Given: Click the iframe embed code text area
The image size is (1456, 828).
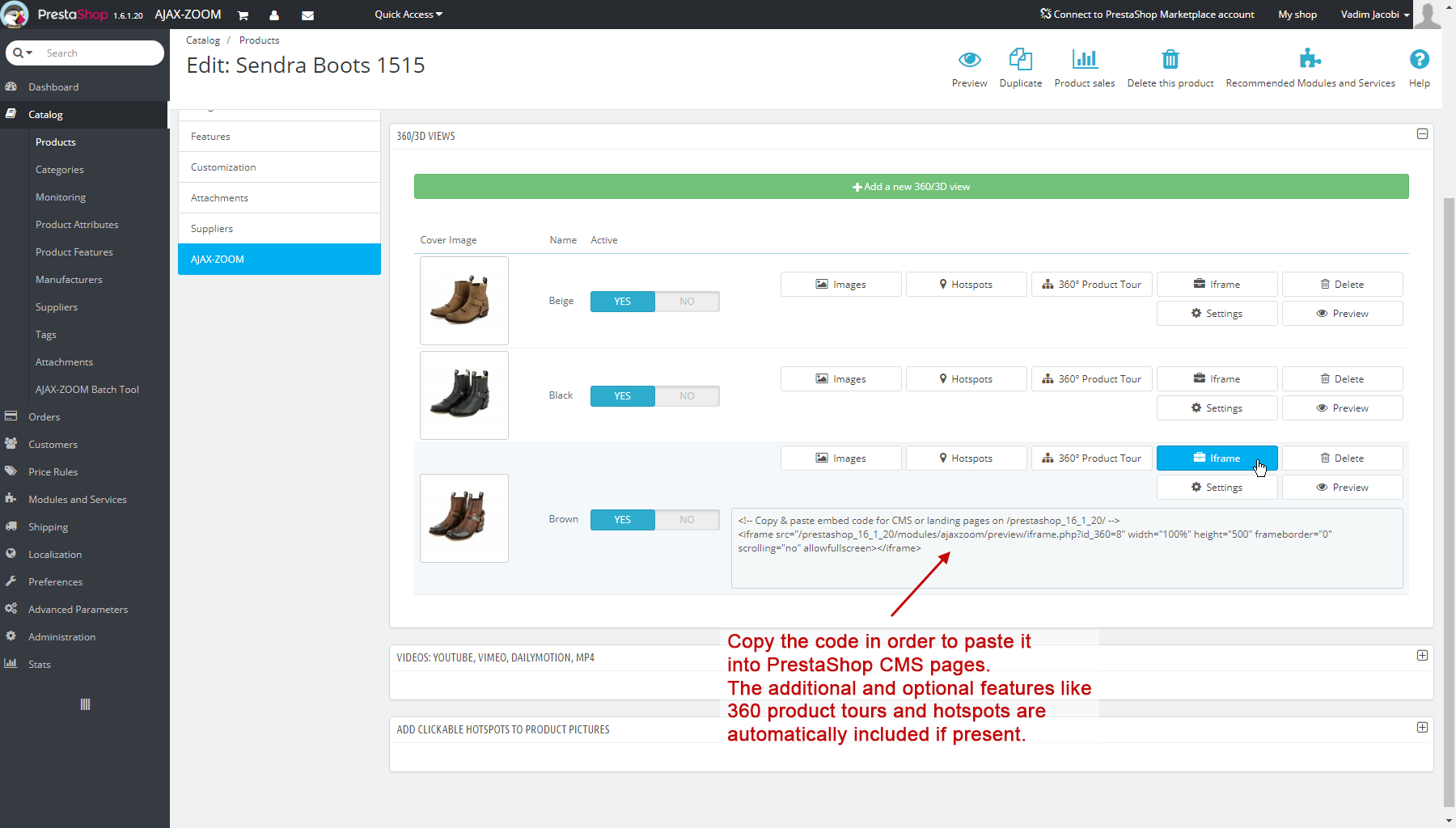Looking at the screenshot, I should click(1067, 548).
